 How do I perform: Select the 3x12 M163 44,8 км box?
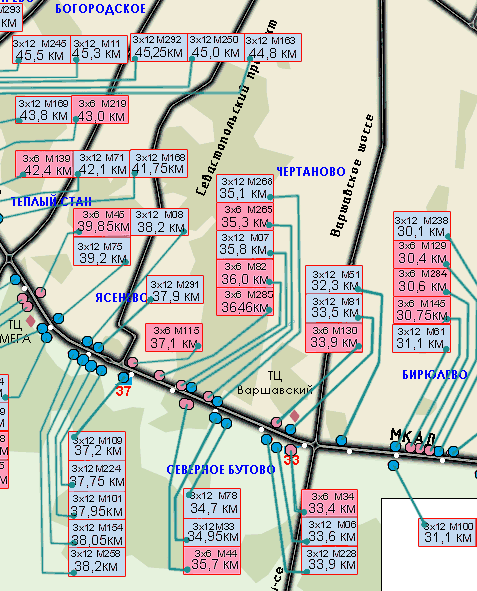pyautogui.click(x=273, y=47)
